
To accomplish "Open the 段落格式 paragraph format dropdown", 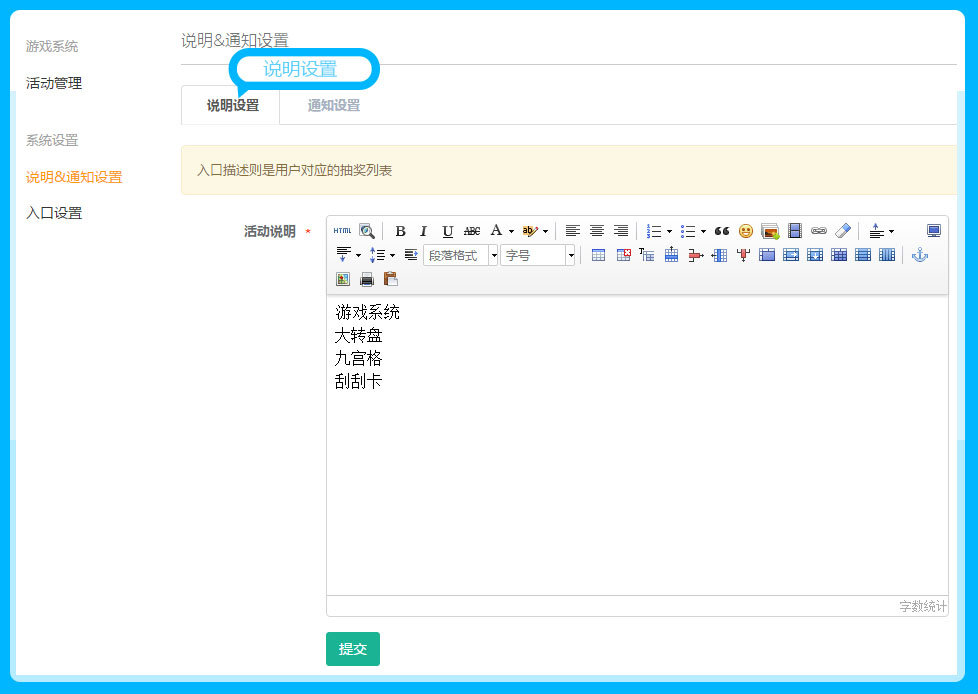I will pyautogui.click(x=460, y=255).
